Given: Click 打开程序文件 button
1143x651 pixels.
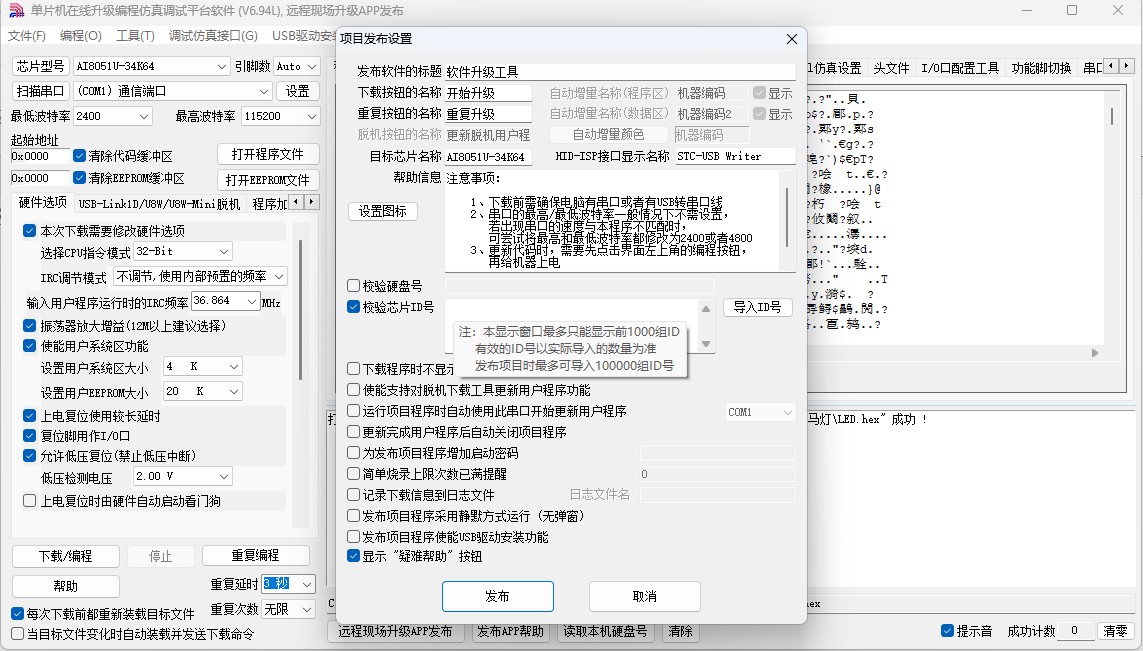Looking at the screenshot, I should pyautogui.click(x=268, y=155).
